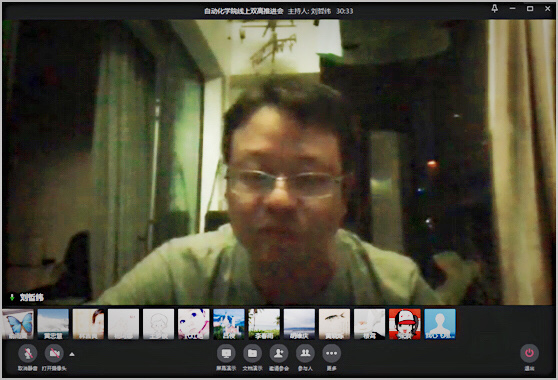This screenshot has height=380, width=558.
Task: Select the default blue silhouette participant thumbnail
Action: click(440, 324)
